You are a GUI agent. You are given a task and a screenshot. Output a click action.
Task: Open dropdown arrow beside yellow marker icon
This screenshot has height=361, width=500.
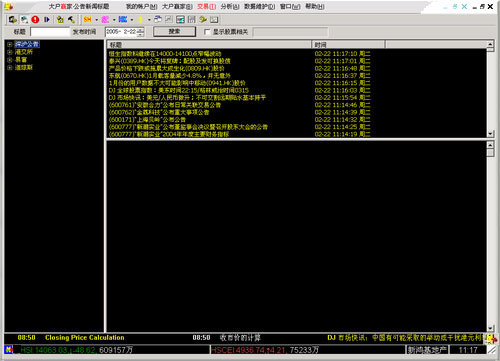[x=149, y=20]
